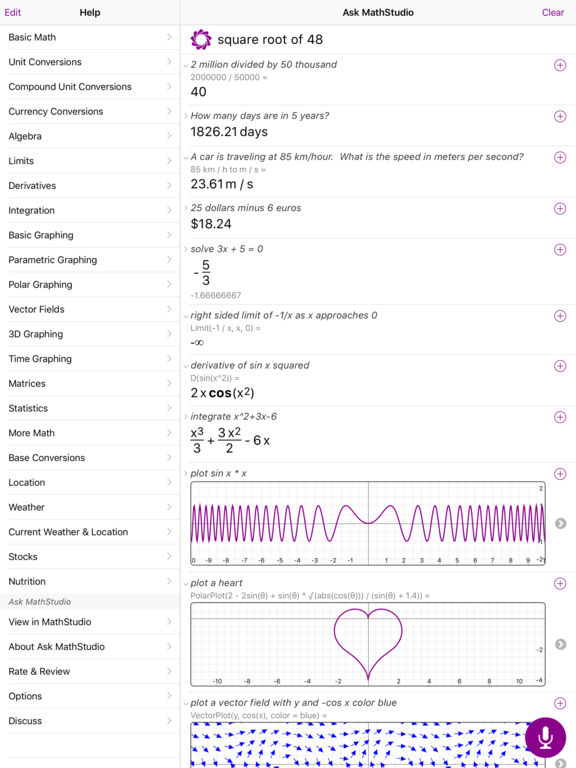Tap the plus icon for 'solve 3x + 5 = 0'
The height and width of the screenshot is (768, 576).
[x=560, y=249]
